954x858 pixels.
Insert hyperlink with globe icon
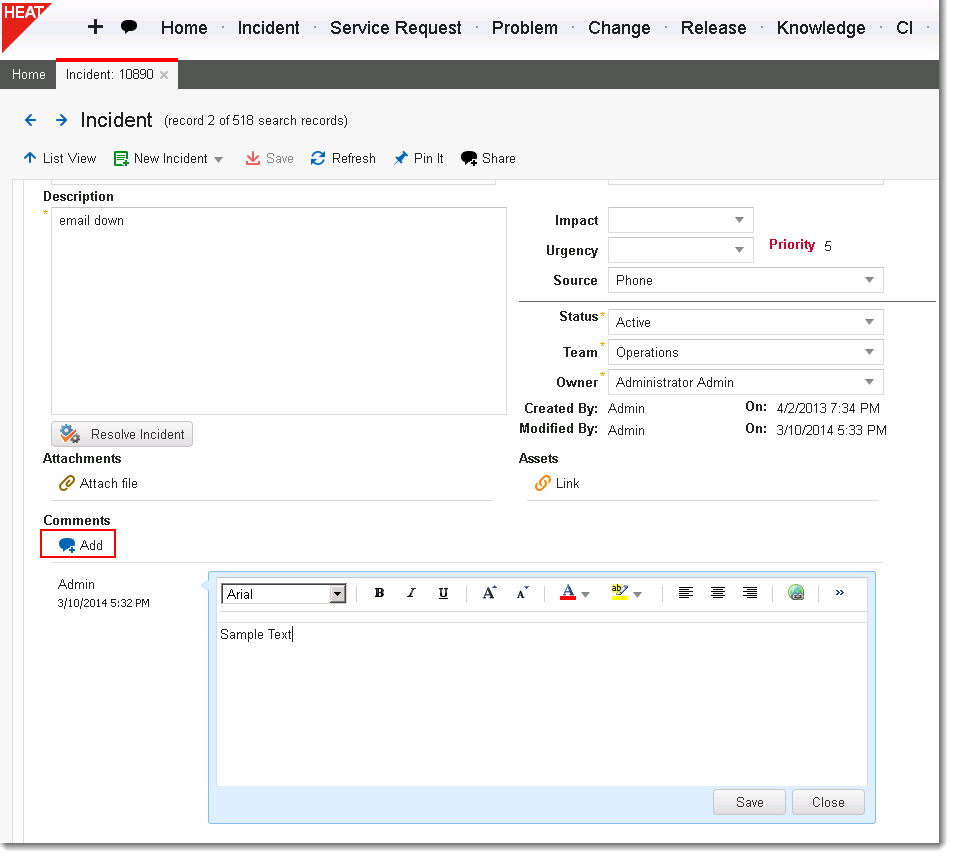(796, 593)
